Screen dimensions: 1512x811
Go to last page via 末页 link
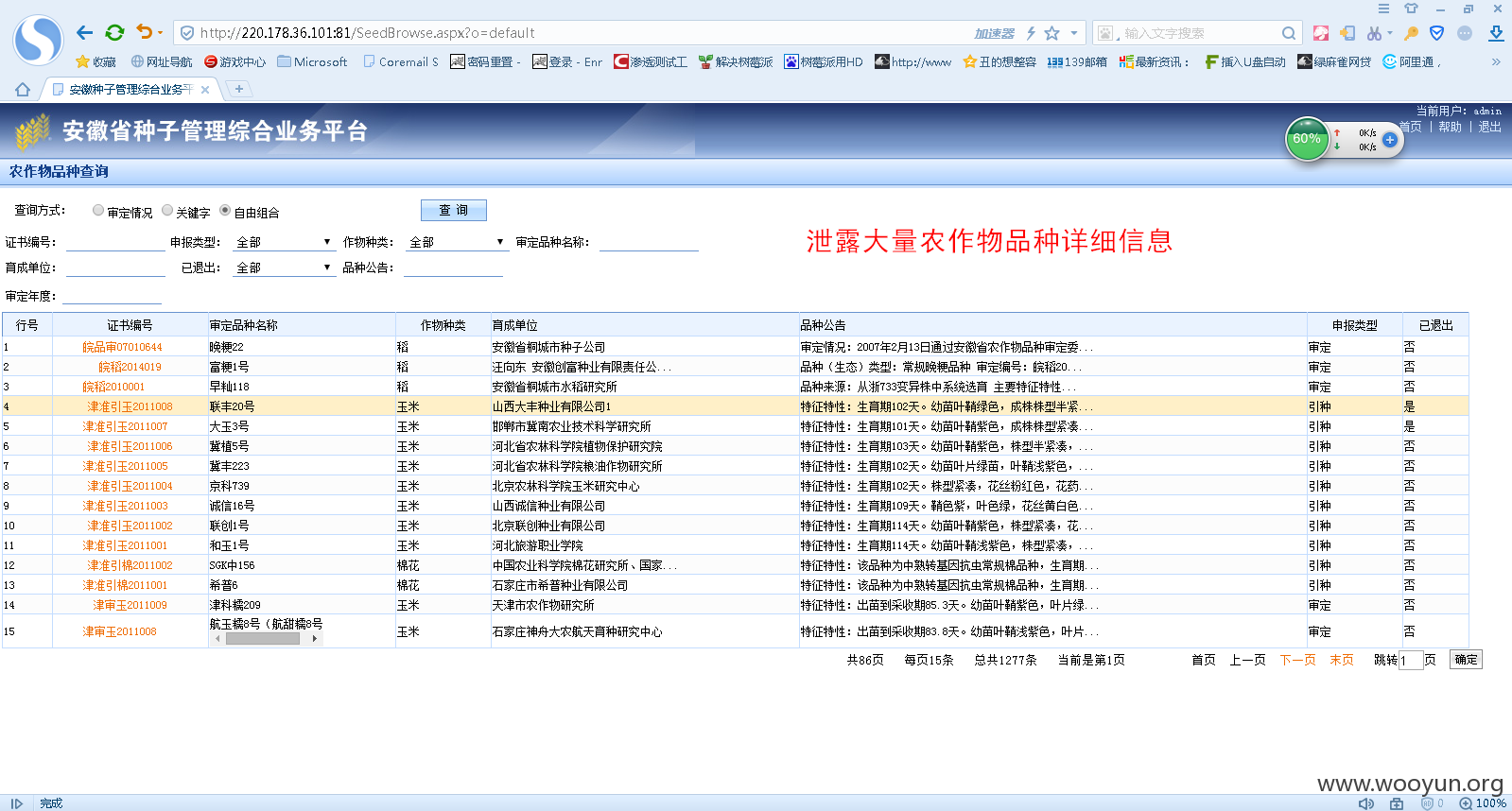coord(1342,660)
